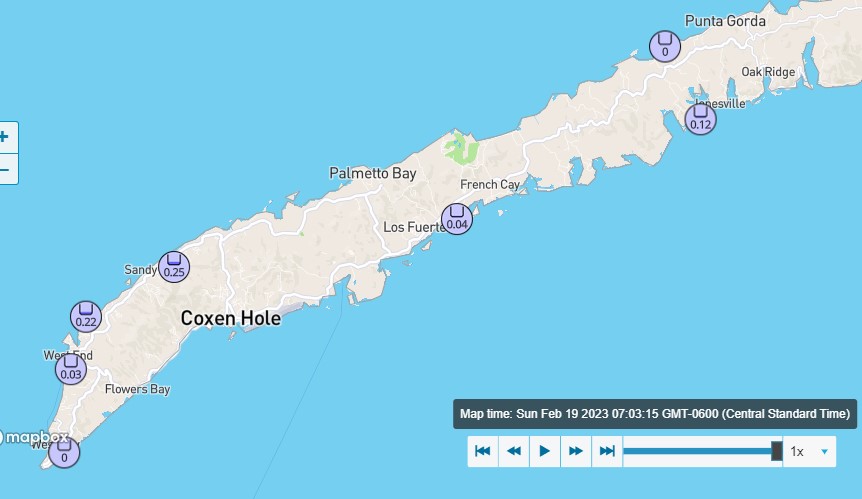Open the 0.03 gauge marker at West End

tap(71, 369)
